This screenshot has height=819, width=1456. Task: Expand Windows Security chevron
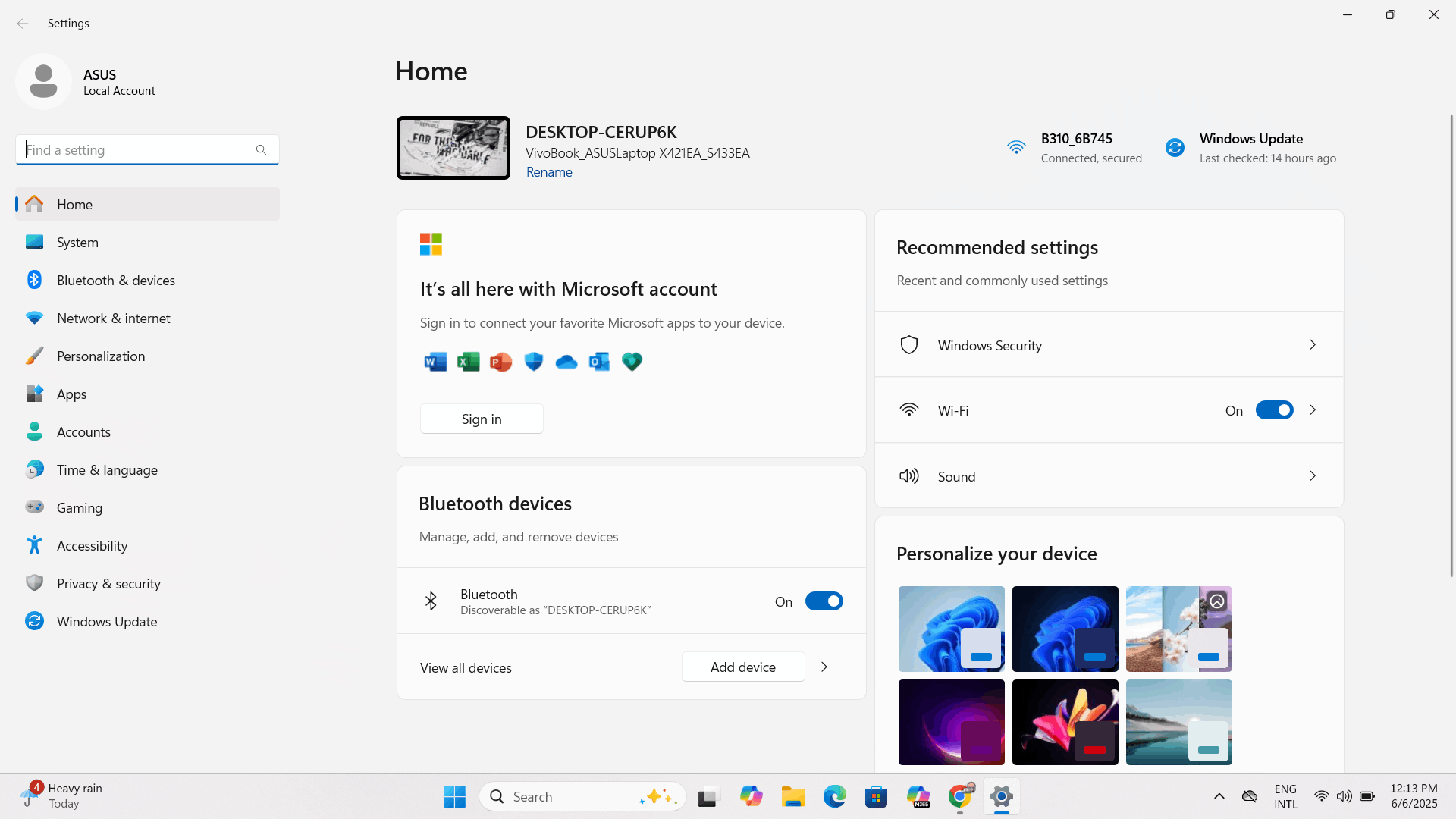pos(1313,345)
